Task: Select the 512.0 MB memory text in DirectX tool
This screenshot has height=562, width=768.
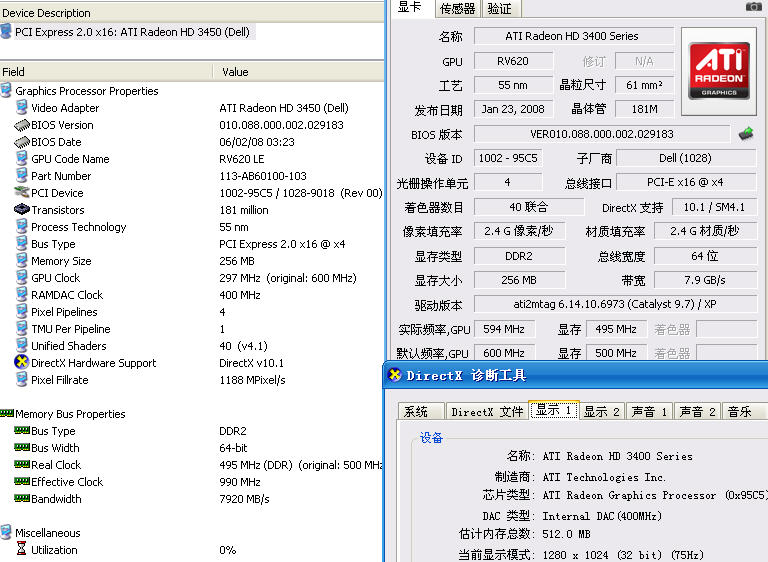Action: coord(567,534)
